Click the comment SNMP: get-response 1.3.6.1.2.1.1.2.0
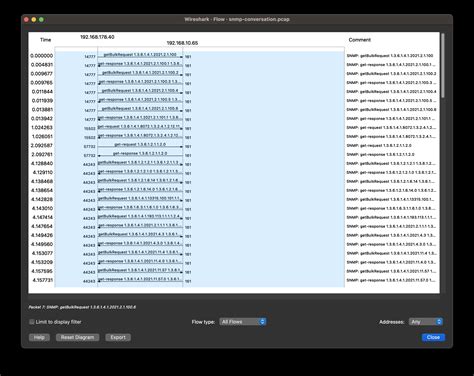474x376 pixels. click(x=380, y=155)
